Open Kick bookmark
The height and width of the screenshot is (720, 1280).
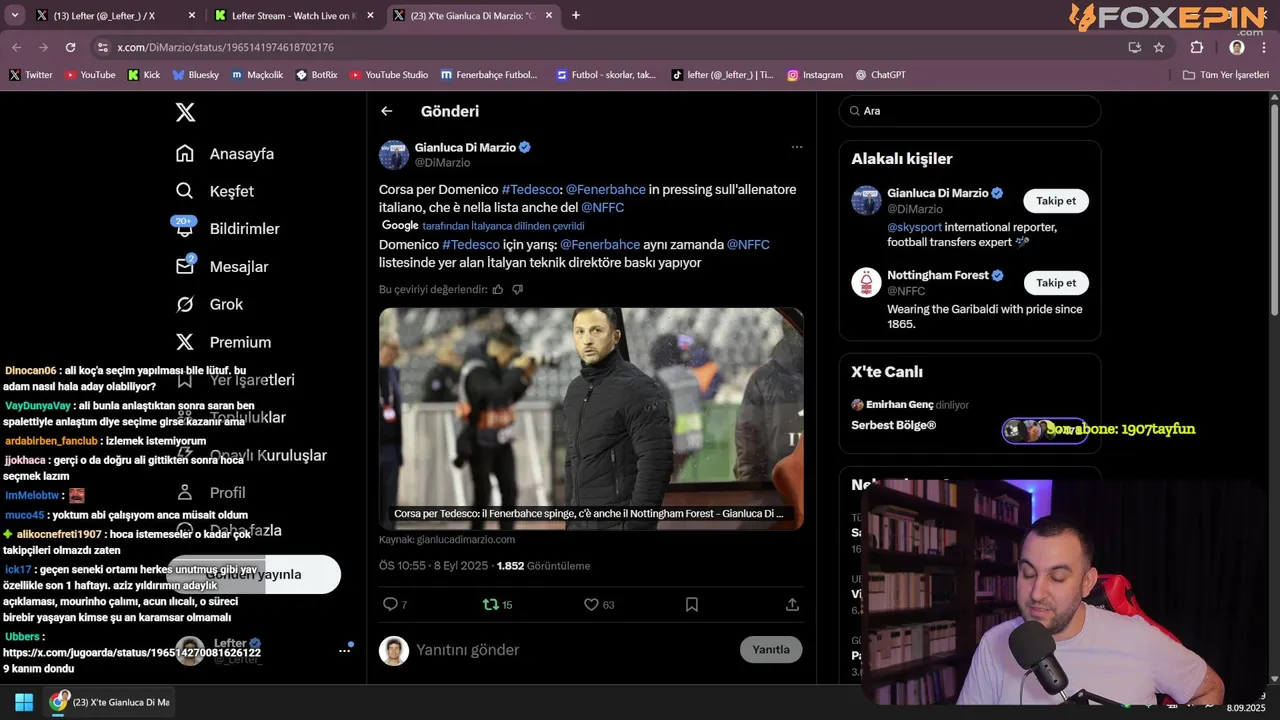pos(144,75)
